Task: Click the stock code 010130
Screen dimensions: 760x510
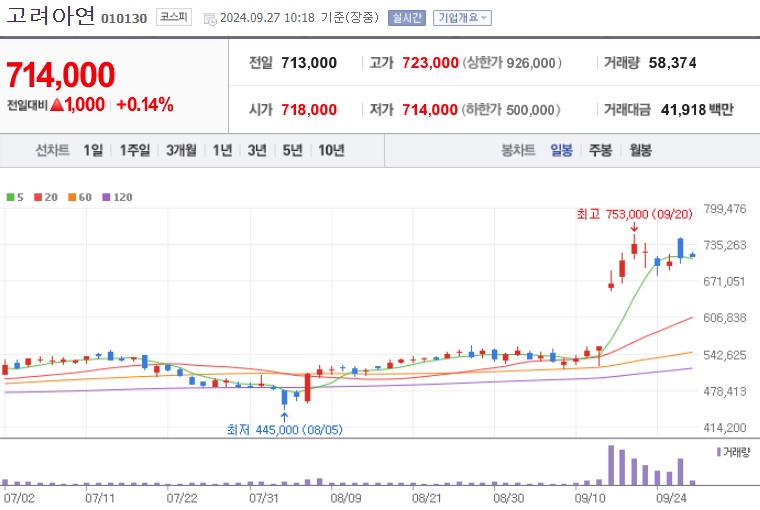Action: (x=124, y=18)
